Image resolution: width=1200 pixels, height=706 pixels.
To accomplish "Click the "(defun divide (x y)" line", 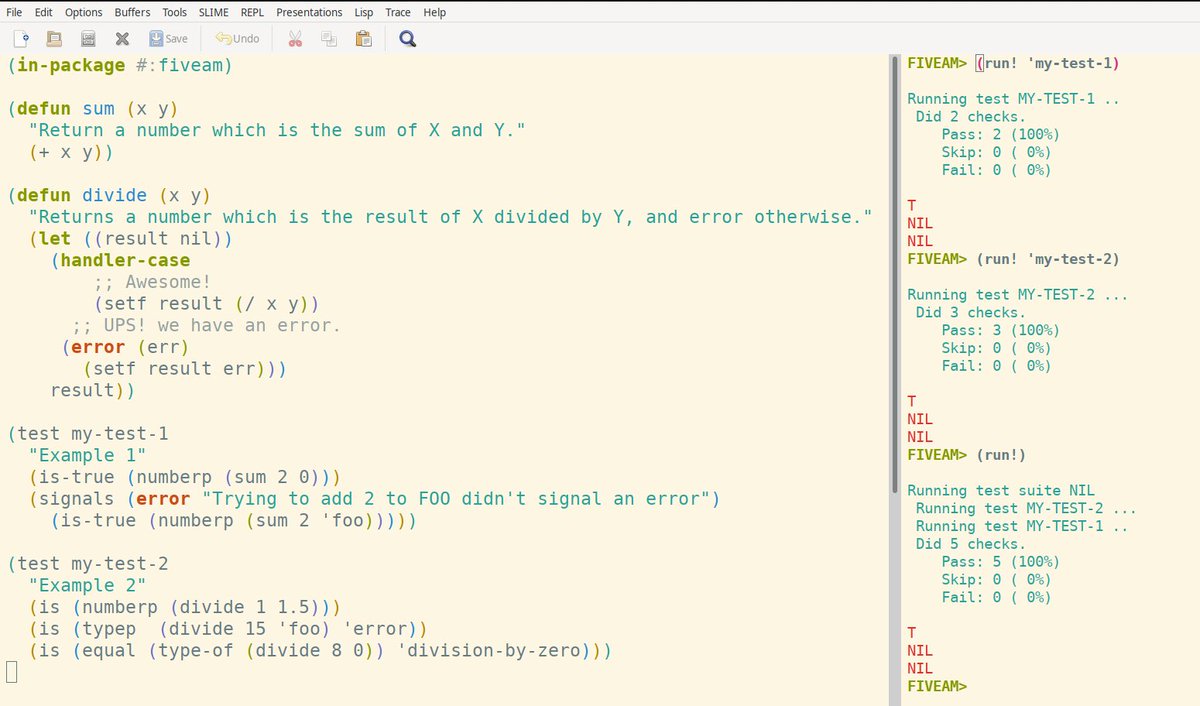I will click(109, 196).
